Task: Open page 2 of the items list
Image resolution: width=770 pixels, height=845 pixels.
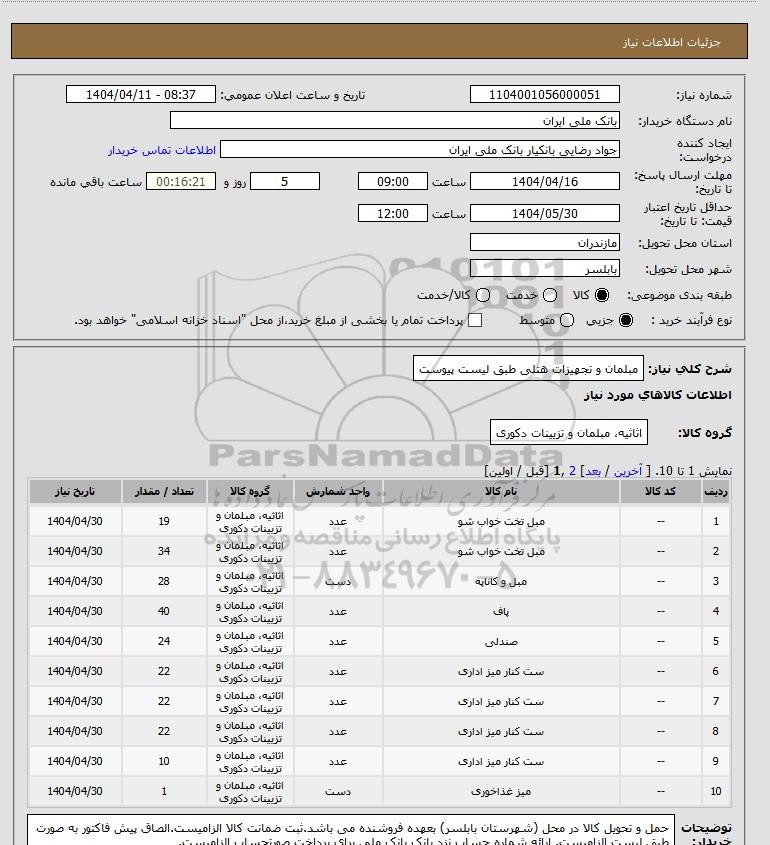Action: coord(572,471)
